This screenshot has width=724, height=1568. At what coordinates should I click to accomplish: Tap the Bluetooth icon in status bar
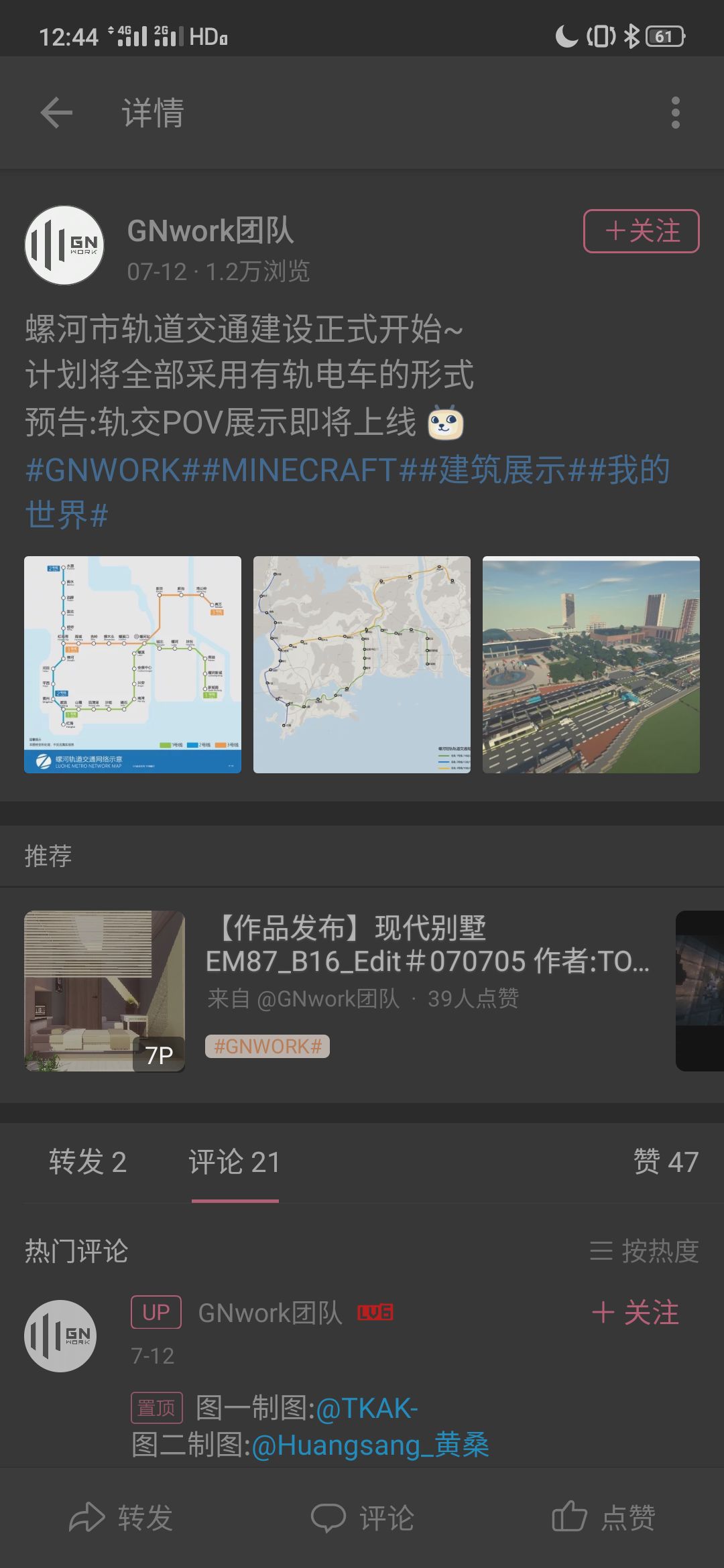click(x=631, y=36)
